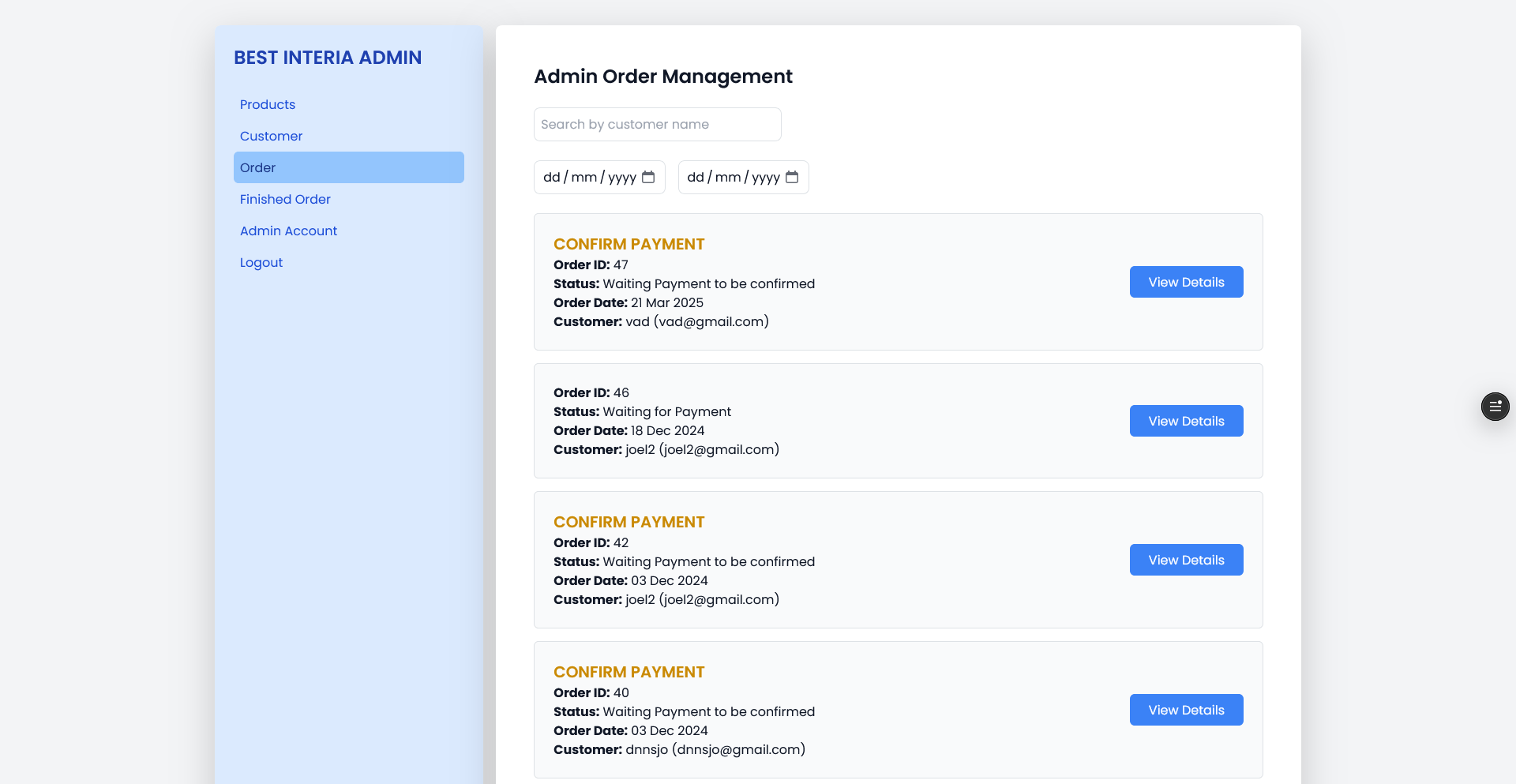View details for order ID 40

pos(1186,710)
